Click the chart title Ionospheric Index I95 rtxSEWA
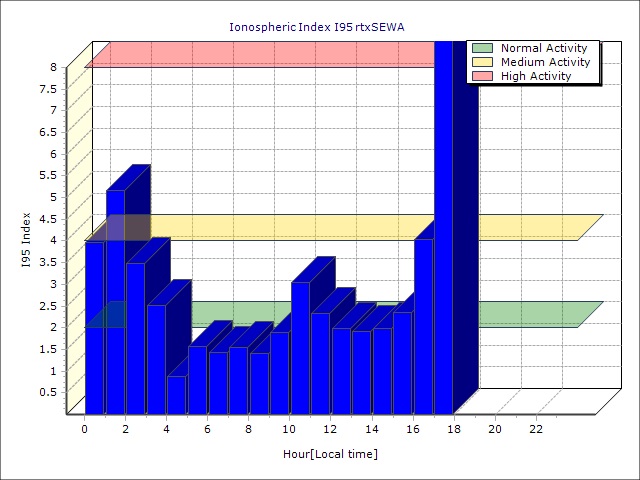Image resolution: width=640 pixels, height=480 pixels. 320,27
